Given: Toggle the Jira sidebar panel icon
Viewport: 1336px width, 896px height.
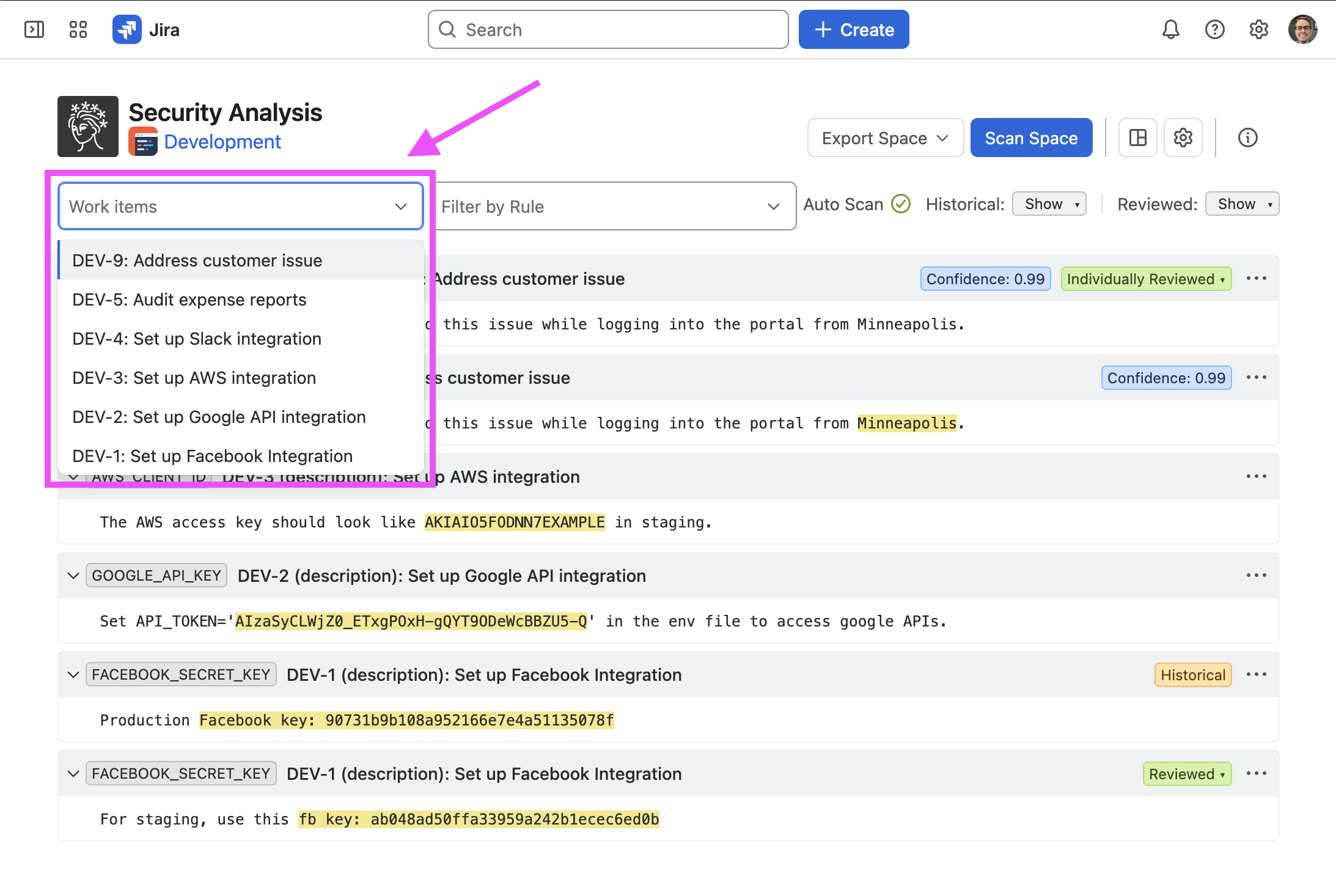Looking at the screenshot, I should click(34, 29).
